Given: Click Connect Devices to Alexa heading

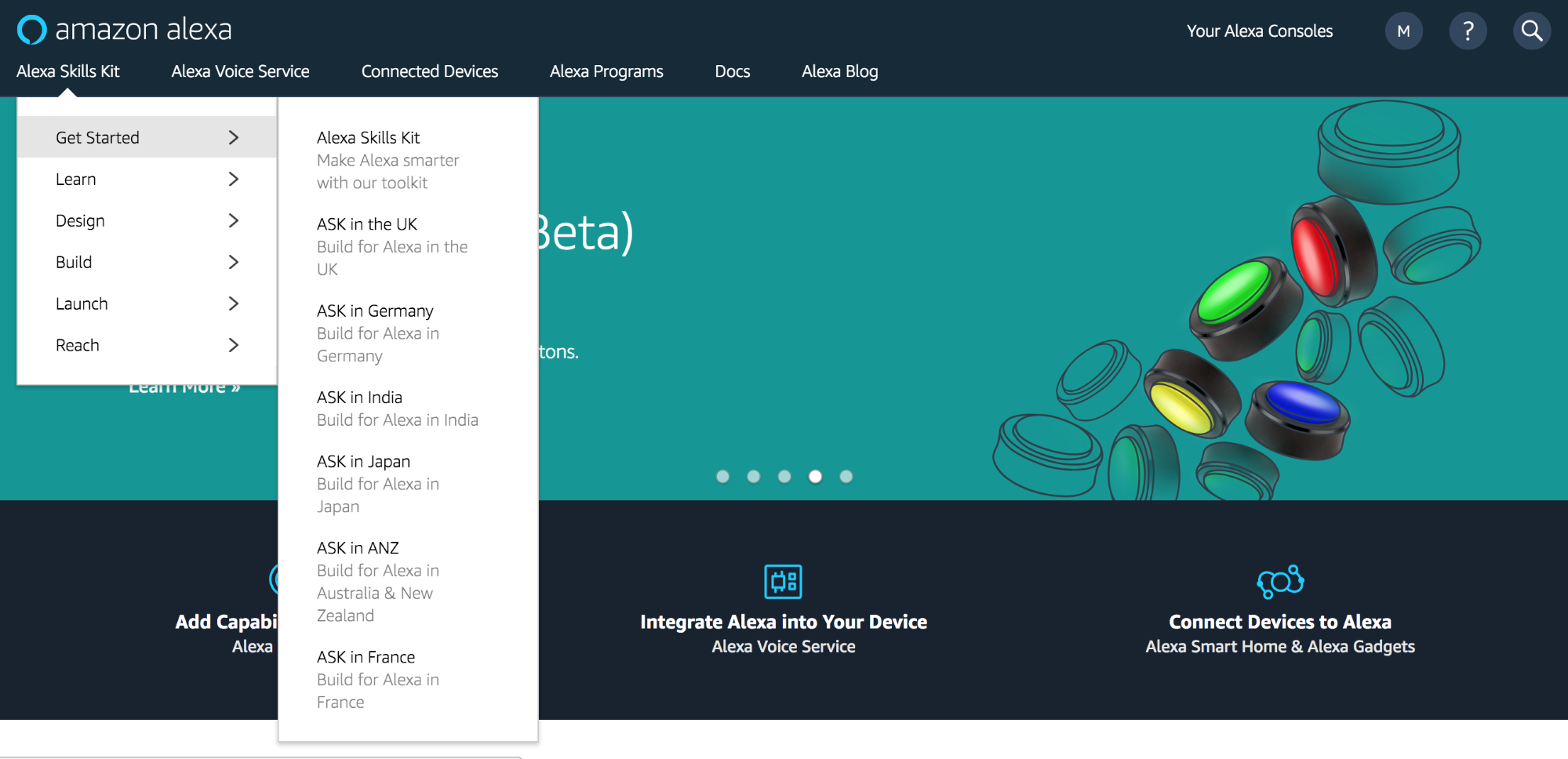Looking at the screenshot, I should (x=1280, y=622).
